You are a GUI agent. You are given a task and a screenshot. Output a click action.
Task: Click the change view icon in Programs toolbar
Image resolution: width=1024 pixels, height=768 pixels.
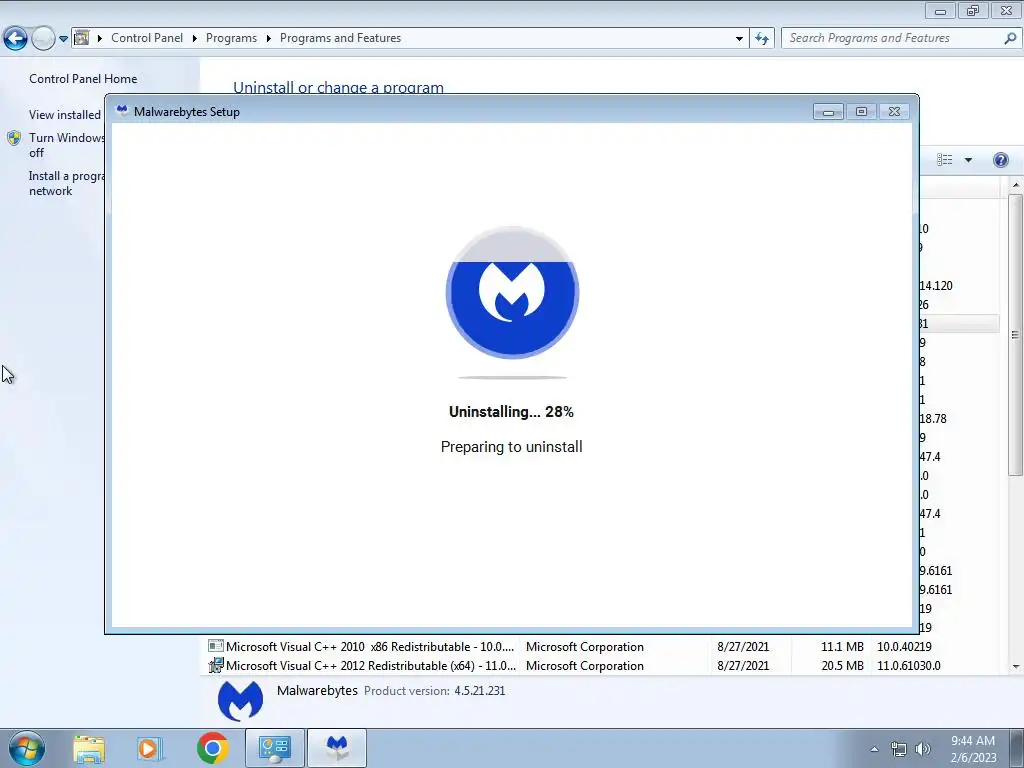point(944,160)
